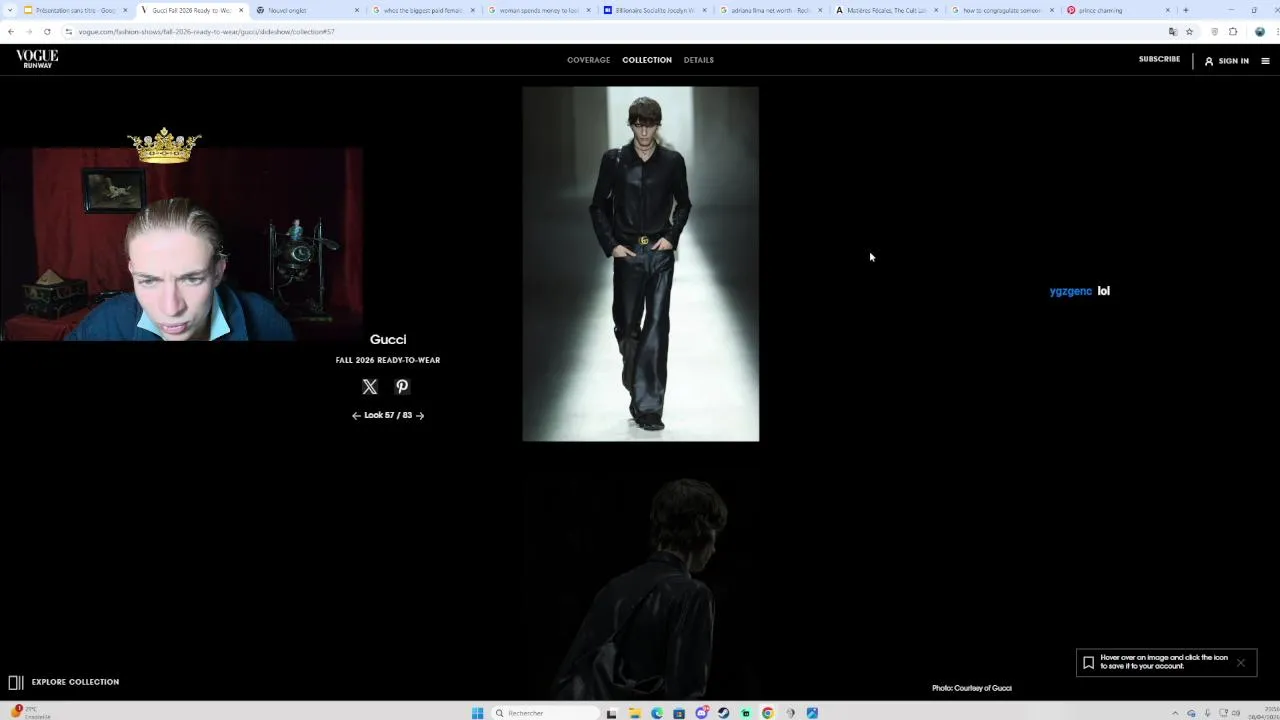Switch to the Matières Fécales tab

pos(887,10)
